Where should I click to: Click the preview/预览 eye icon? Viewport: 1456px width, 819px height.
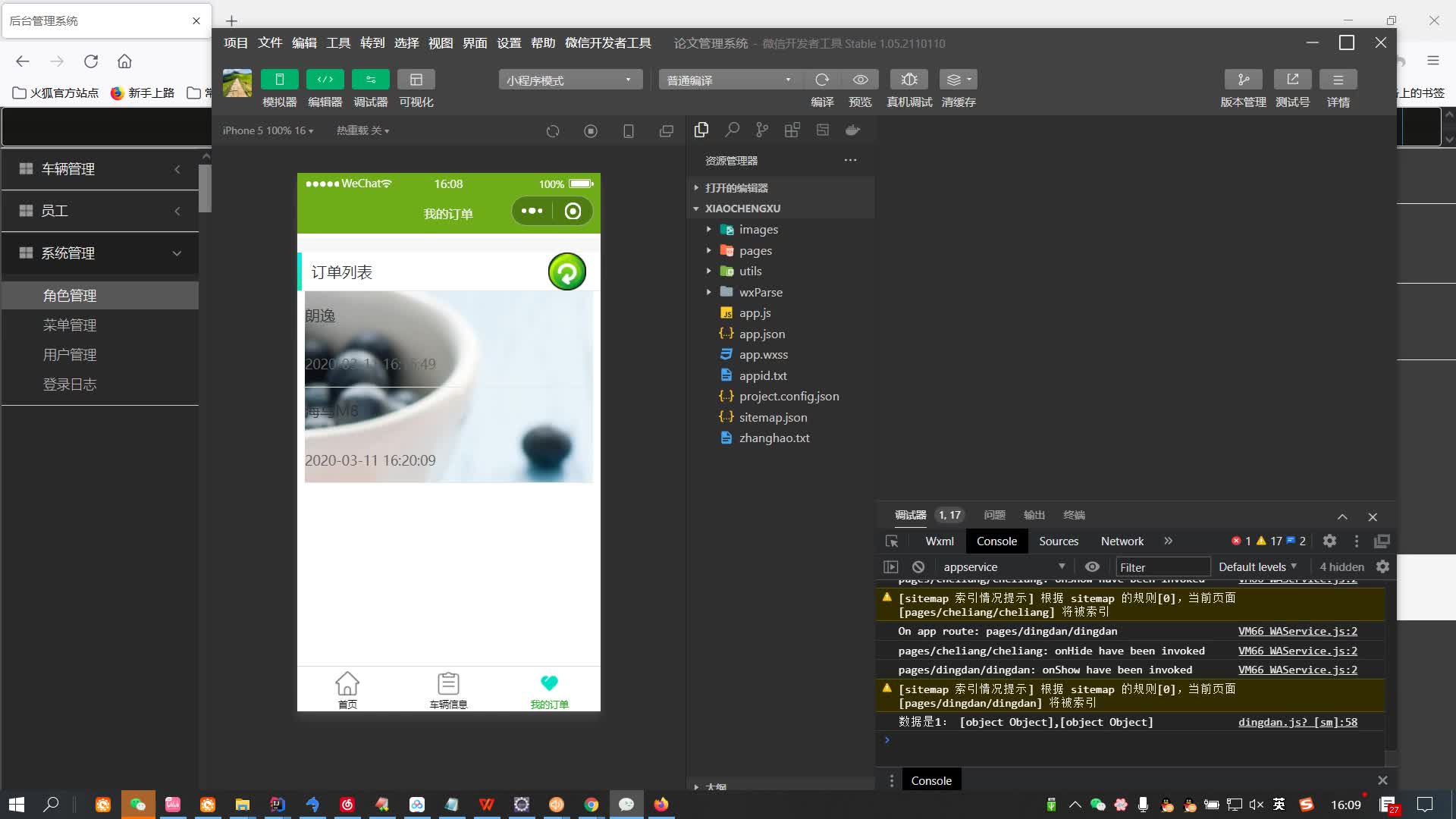[860, 79]
